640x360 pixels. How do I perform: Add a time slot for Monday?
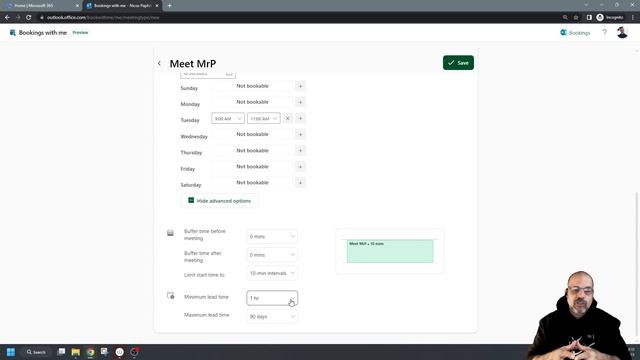pos(300,102)
